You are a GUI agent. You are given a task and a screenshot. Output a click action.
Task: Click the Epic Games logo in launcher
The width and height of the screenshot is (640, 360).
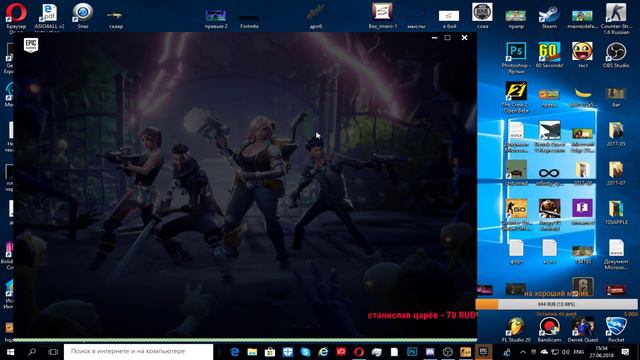pos(31,45)
